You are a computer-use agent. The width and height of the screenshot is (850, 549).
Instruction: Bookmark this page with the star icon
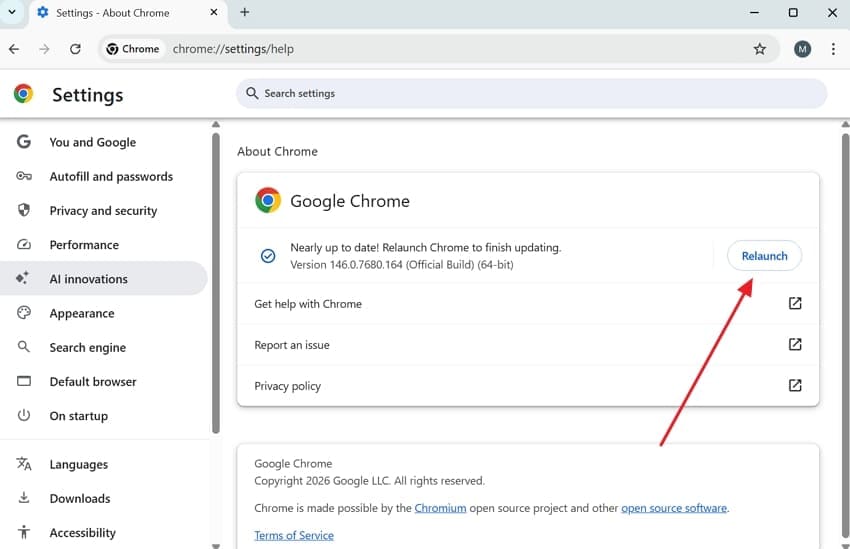point(759,49)
